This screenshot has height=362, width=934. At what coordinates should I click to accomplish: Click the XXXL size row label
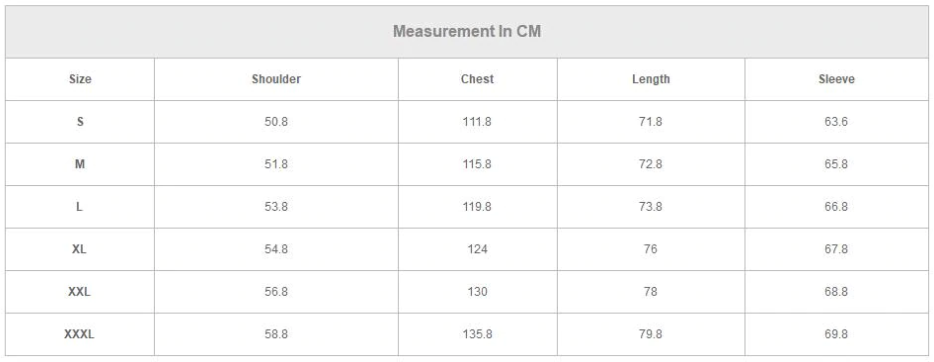(x=79, y=335)
